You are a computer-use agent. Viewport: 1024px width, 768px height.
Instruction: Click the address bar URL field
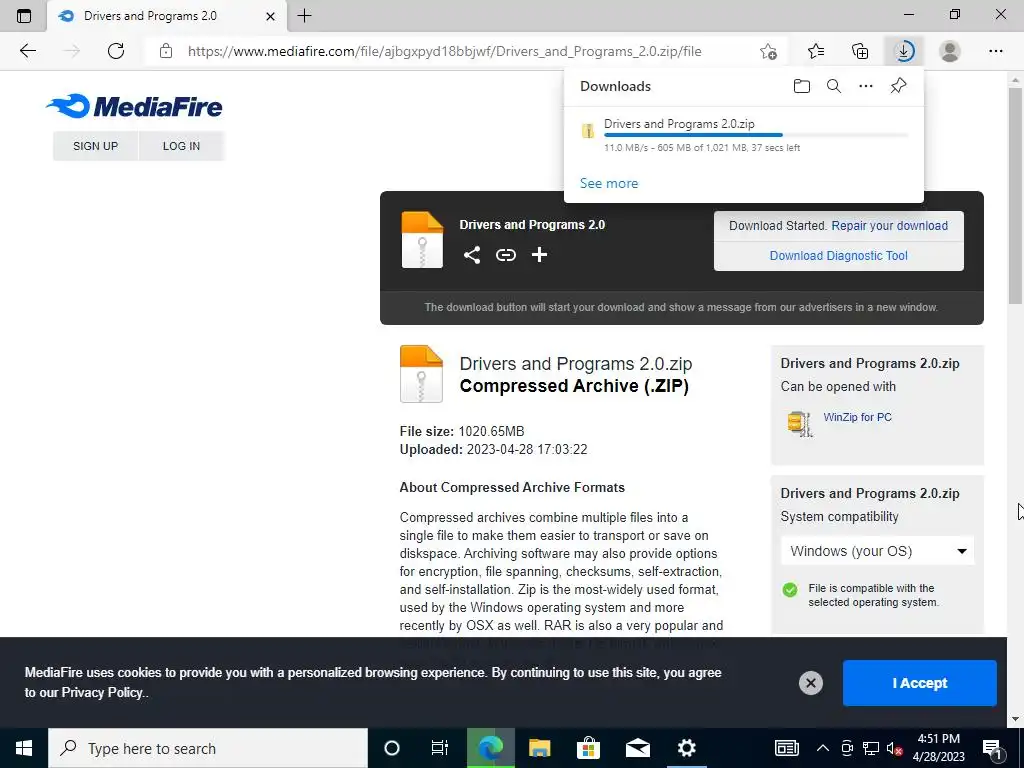444,51
